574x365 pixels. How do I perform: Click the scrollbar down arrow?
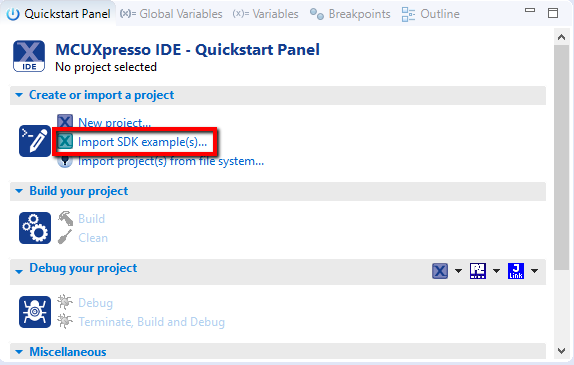[x=562, y=351]
